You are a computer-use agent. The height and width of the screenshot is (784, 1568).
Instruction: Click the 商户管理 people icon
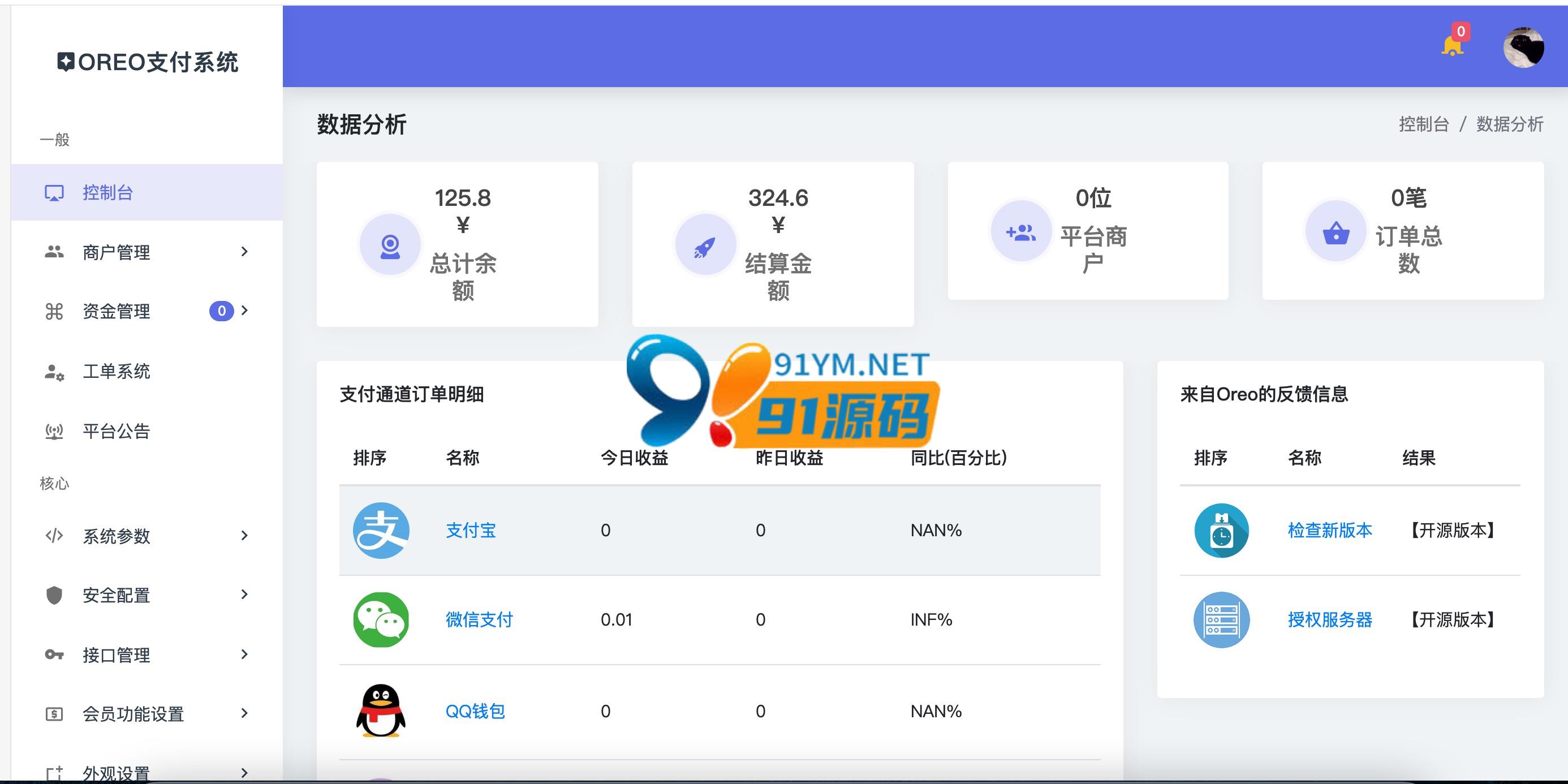54,251
